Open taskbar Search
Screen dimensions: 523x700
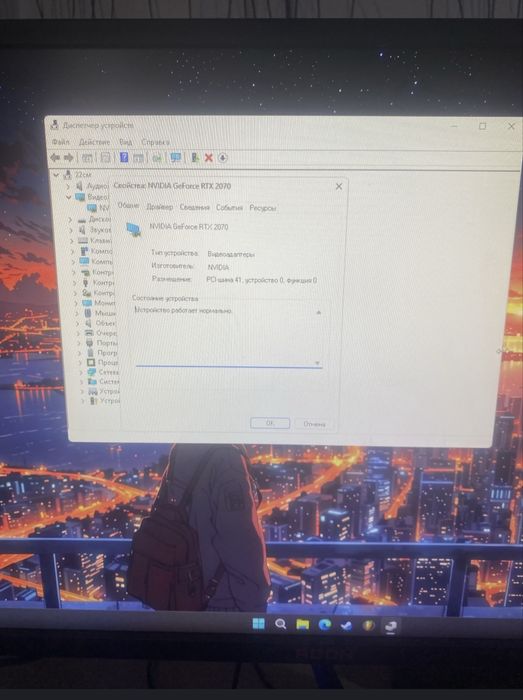280,624
